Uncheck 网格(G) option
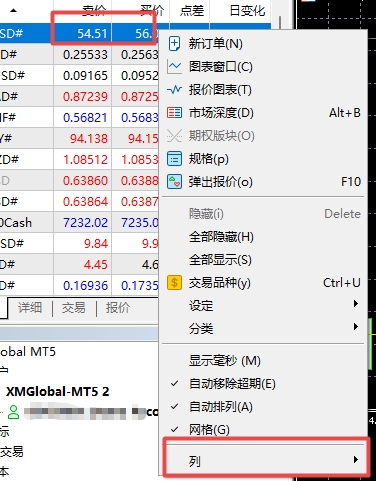376x481 pixels. [263, 429]
